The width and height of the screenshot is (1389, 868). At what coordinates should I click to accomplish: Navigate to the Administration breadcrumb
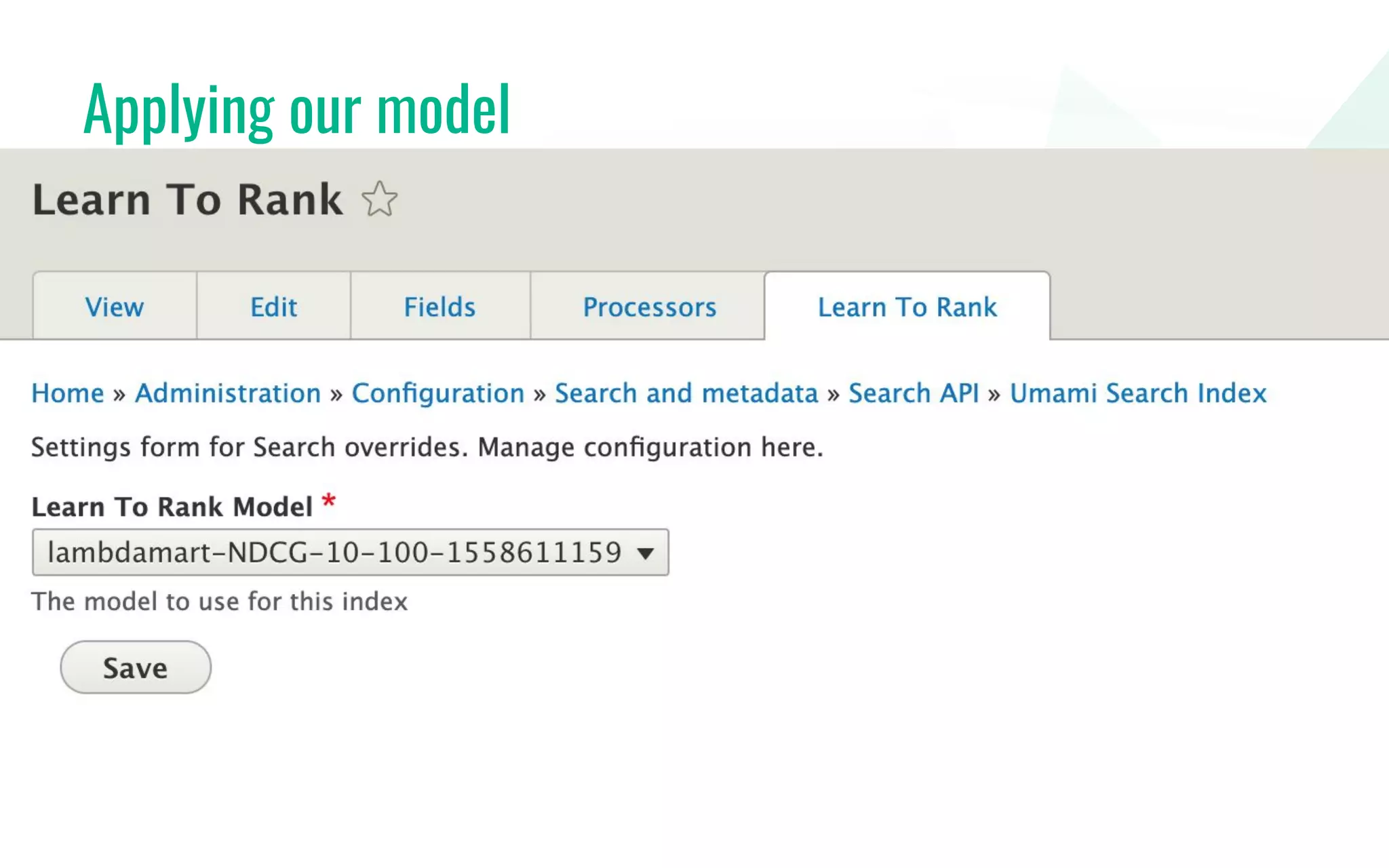228,393
